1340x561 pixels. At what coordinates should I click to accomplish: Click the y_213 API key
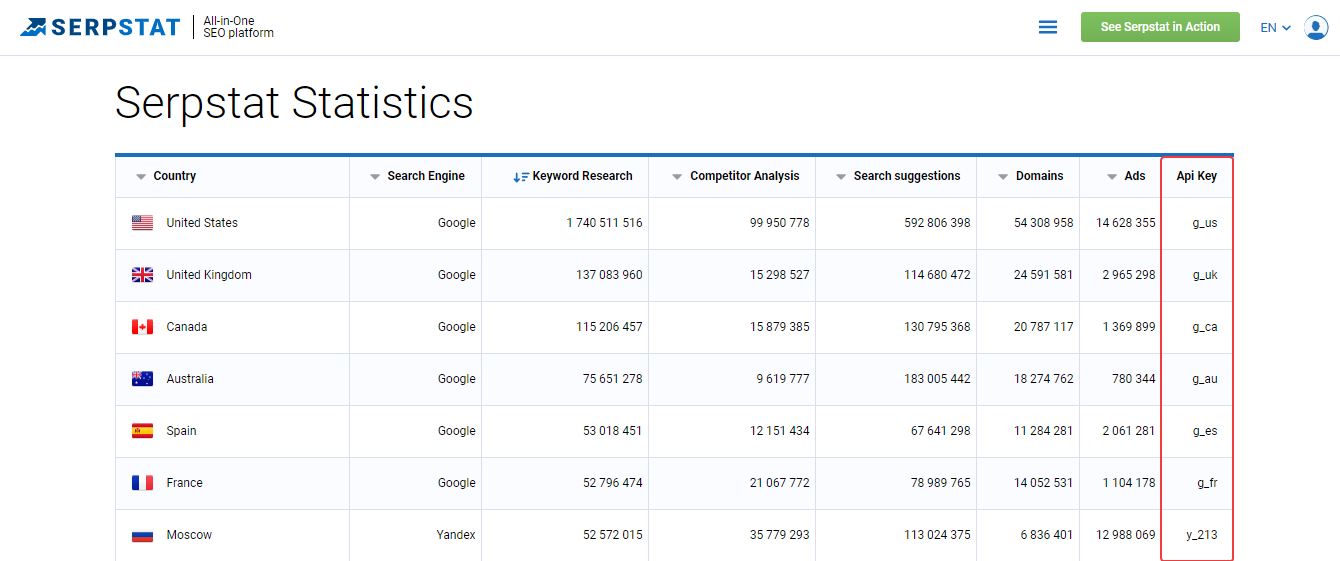point(1202,535)
